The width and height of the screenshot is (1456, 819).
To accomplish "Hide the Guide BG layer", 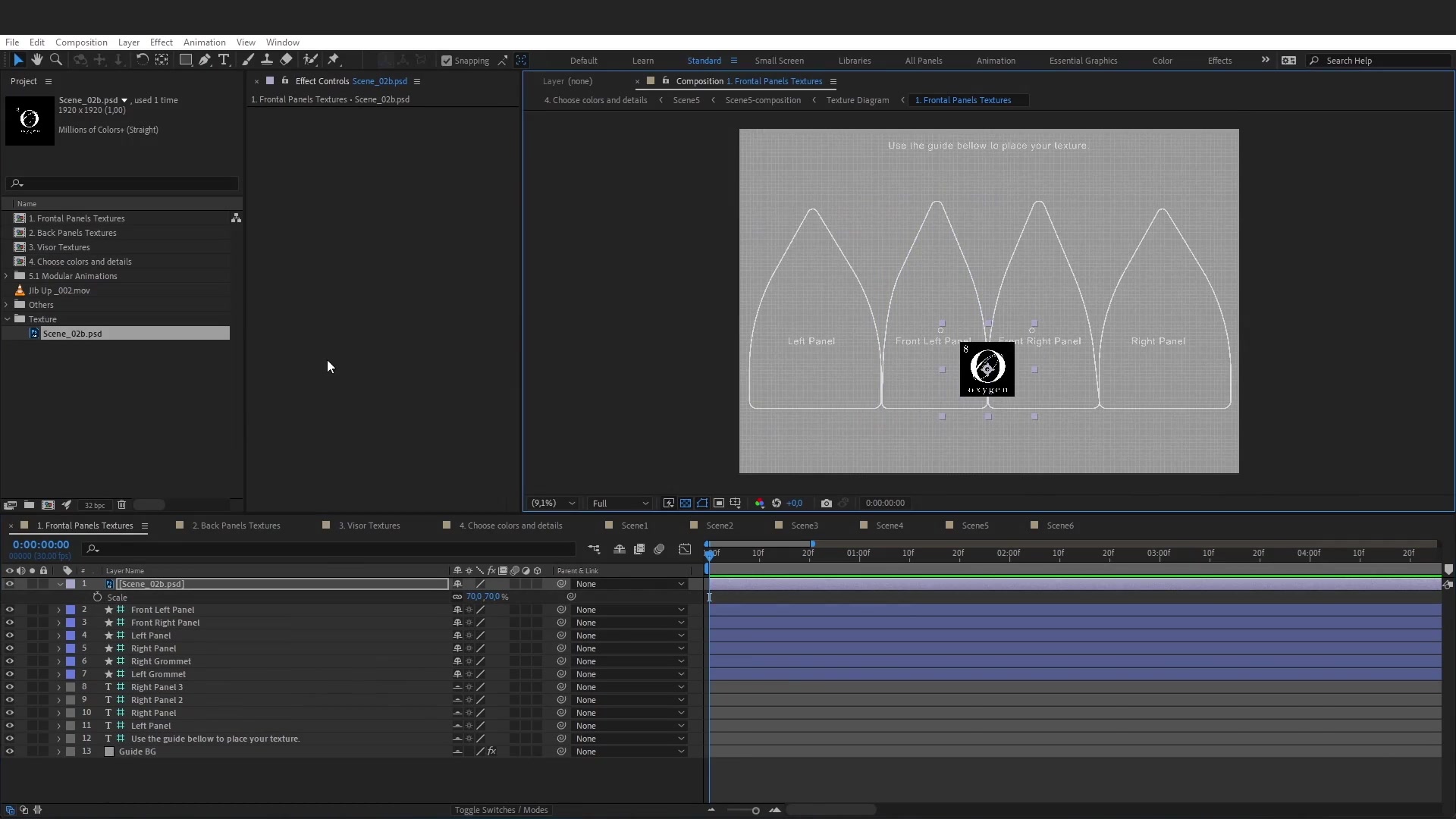I will tap(9, 752).
